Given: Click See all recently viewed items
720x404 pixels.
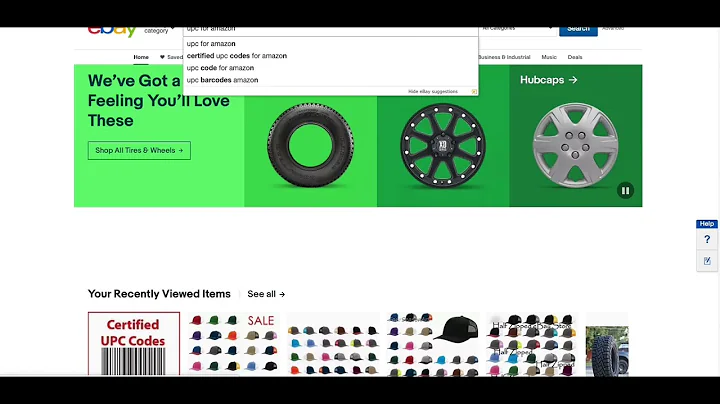Looking at the screenshot, I should click(x=266, y=294).
